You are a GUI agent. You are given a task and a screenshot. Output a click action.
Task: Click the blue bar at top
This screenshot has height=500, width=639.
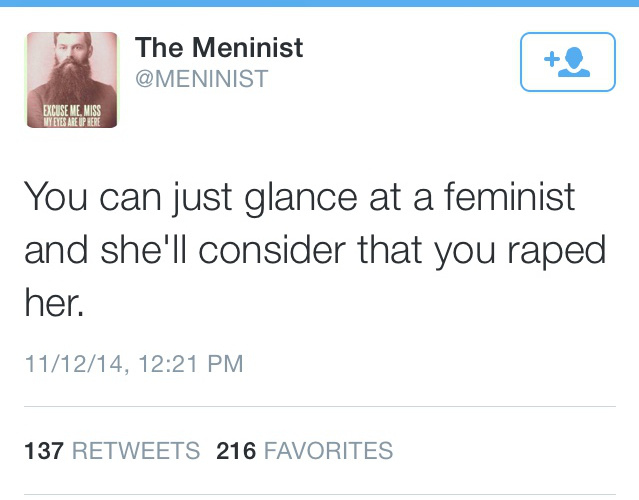click(319, 3)
